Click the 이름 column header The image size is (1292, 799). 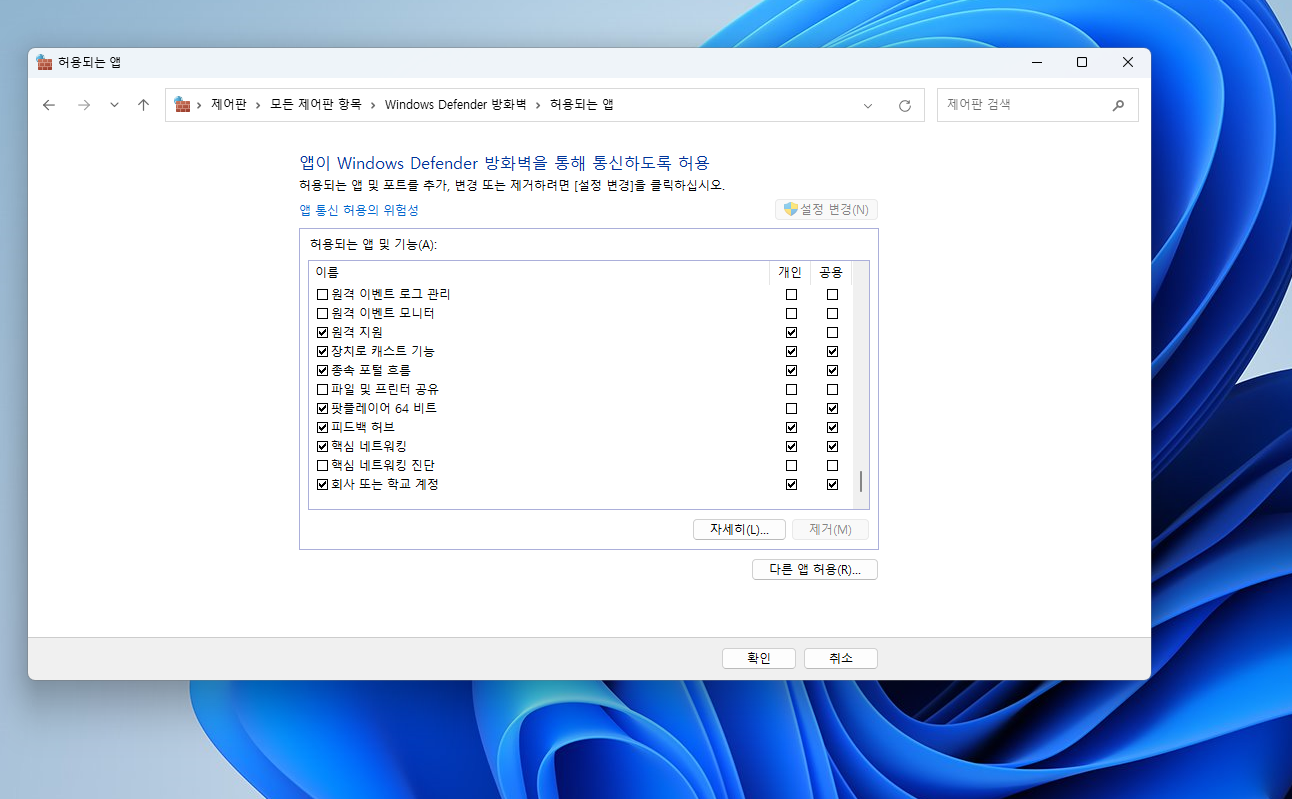coord(539,272)
